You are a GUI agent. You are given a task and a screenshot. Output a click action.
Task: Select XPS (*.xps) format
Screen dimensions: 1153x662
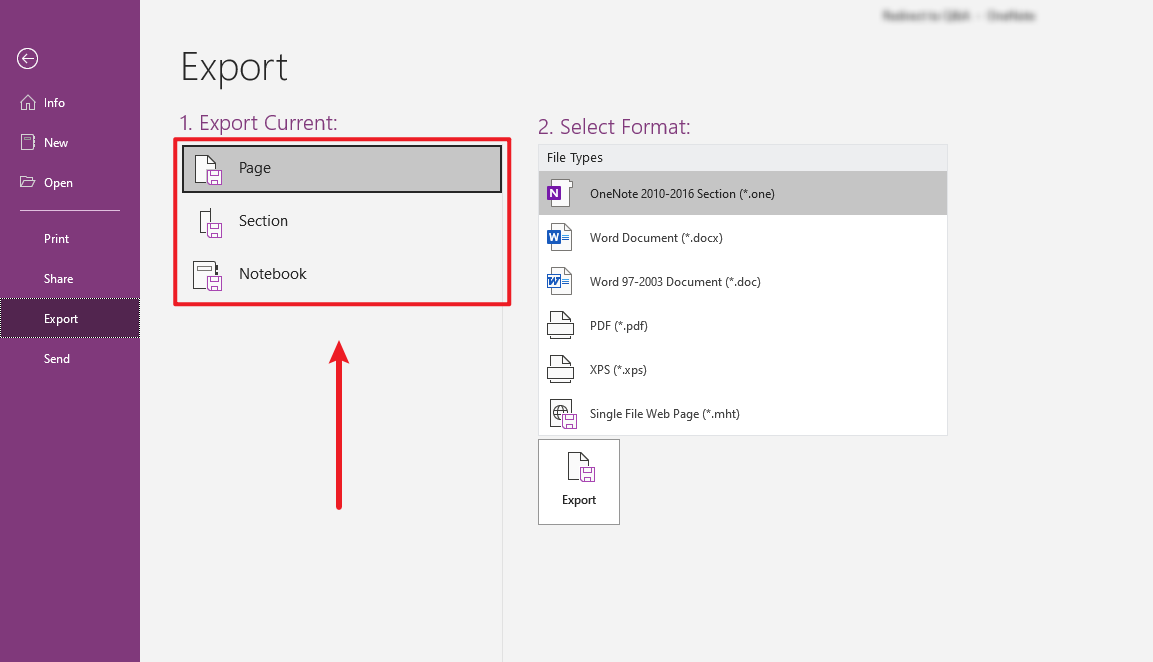coord(743,370)
